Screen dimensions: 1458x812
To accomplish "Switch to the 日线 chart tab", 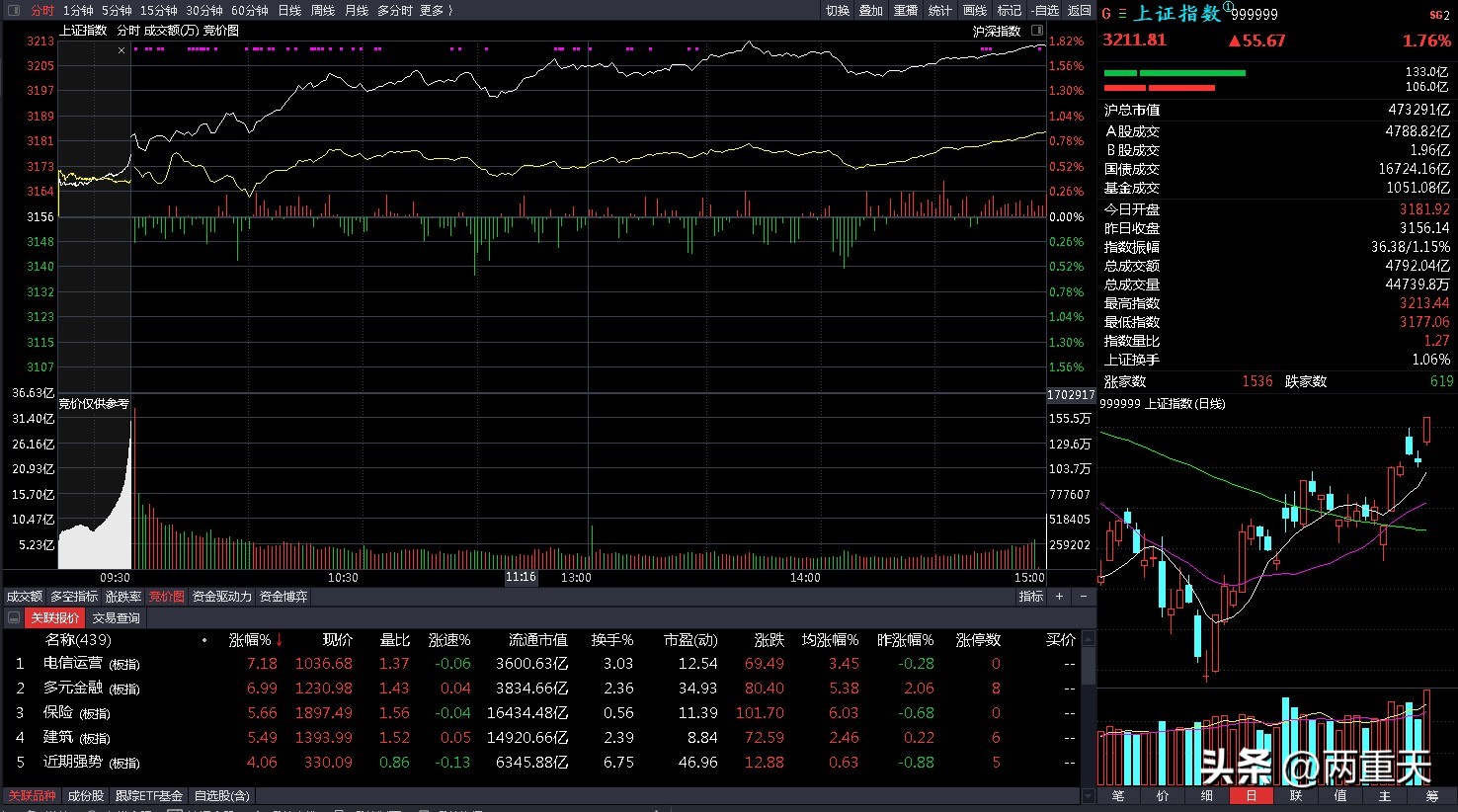I will pos(289,10).
